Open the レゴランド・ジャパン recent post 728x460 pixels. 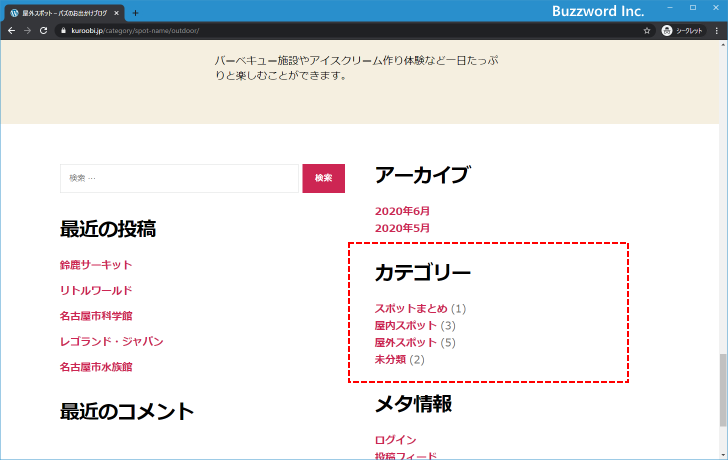coord(112,342)
